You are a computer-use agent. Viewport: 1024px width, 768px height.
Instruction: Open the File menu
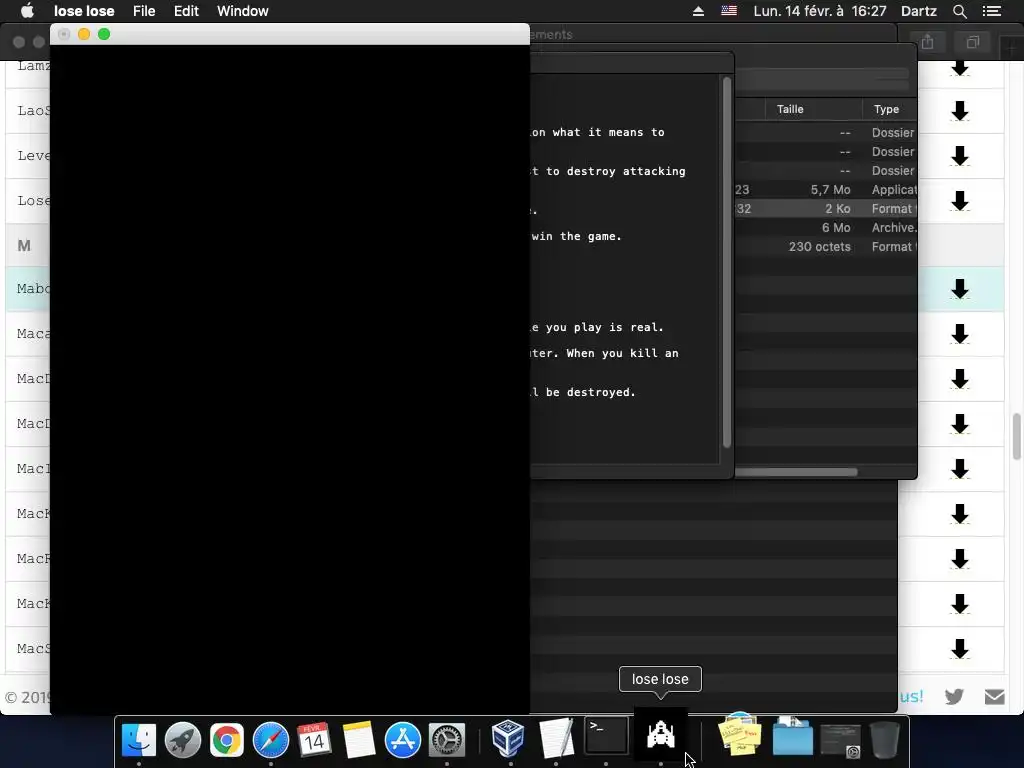coord(144,11)
